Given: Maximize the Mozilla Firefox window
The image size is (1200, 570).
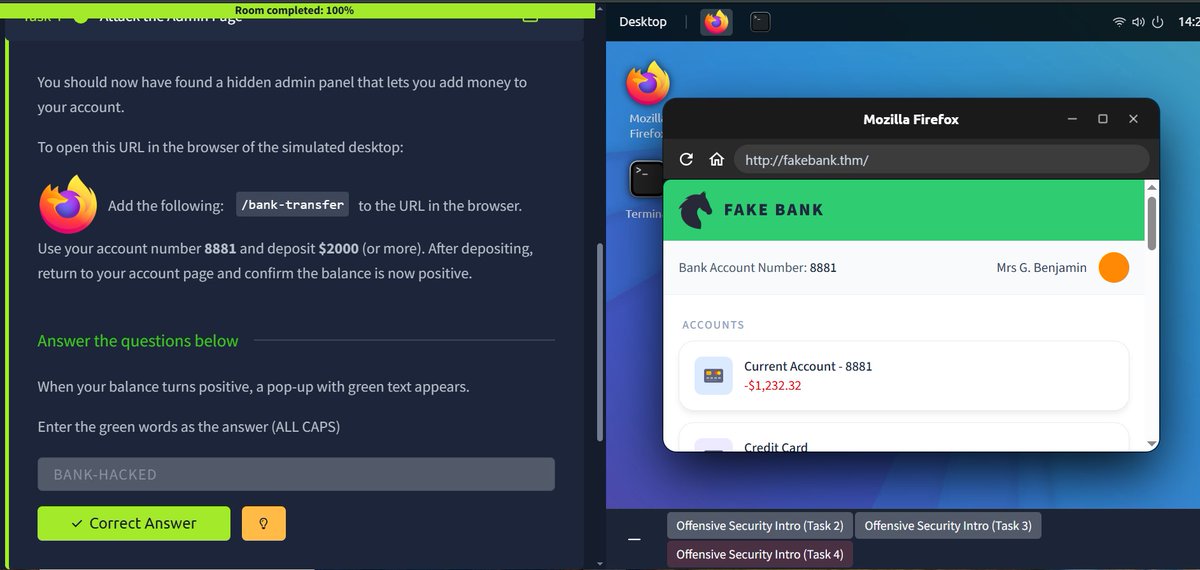Looking at the screenshot, I should point(1103,119).
